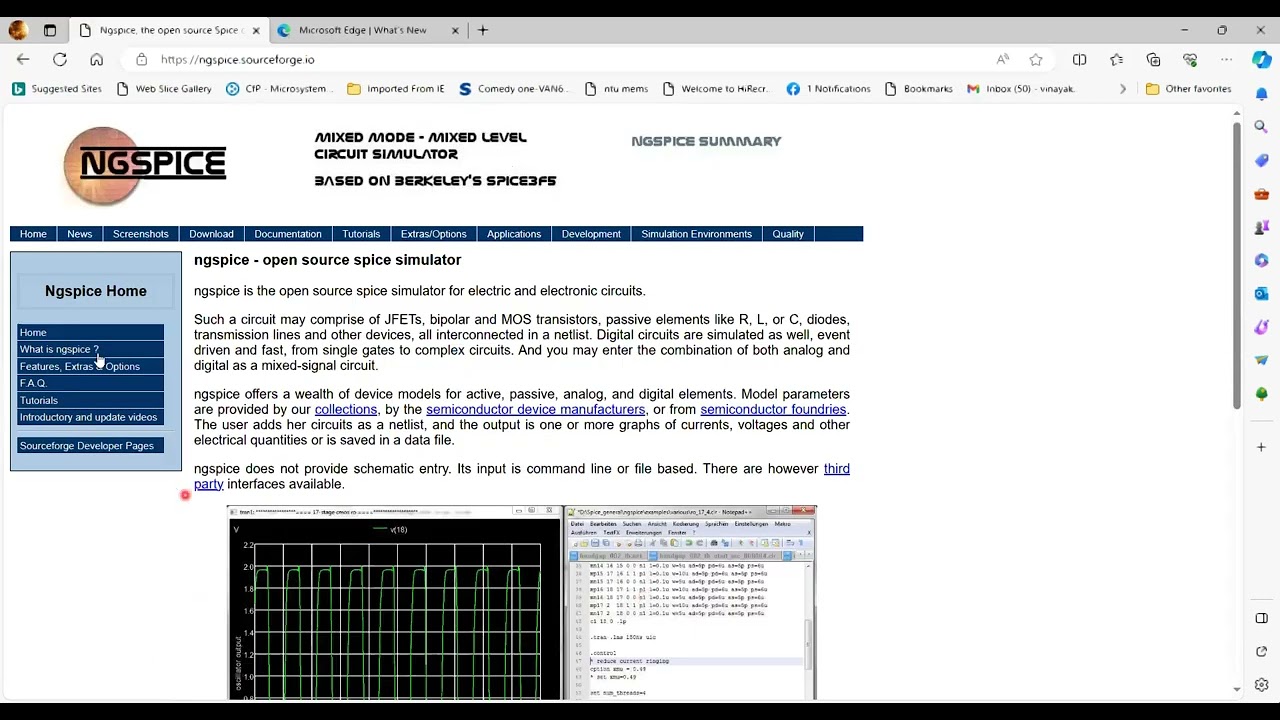Open the What is ngspice sidebar link

tap(90, 349)
